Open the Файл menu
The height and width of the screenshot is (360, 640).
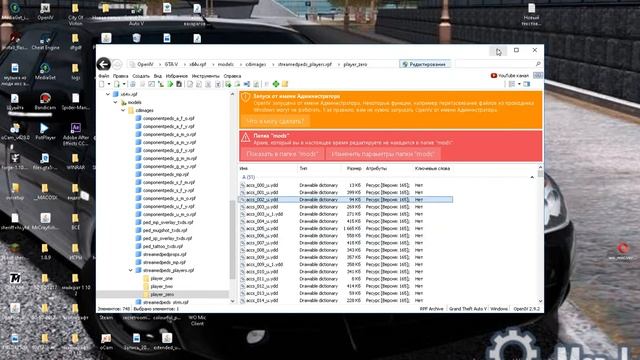(x=104, y=76)
